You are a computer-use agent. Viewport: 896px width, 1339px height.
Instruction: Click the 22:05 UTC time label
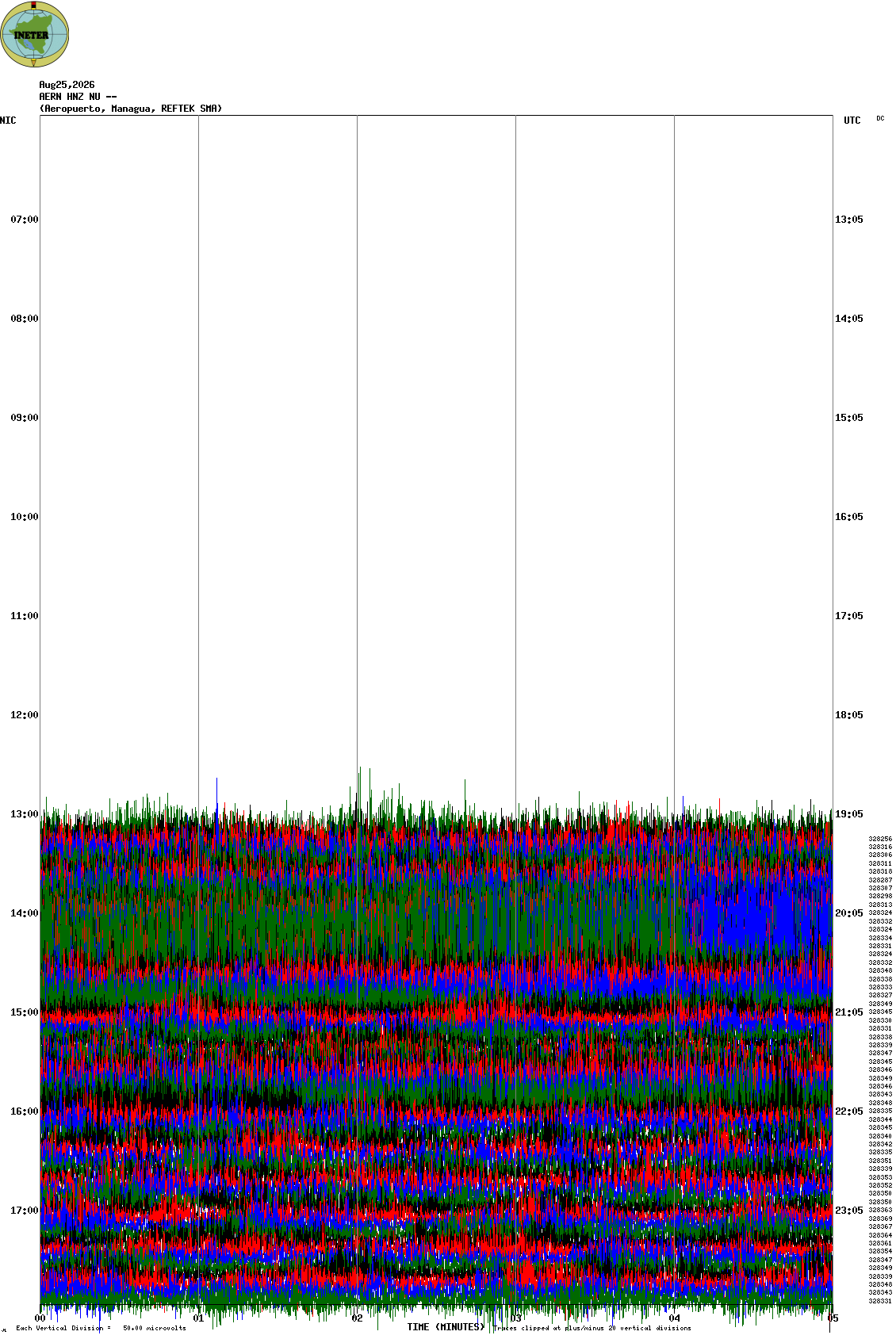click(x=849, y=1111)
